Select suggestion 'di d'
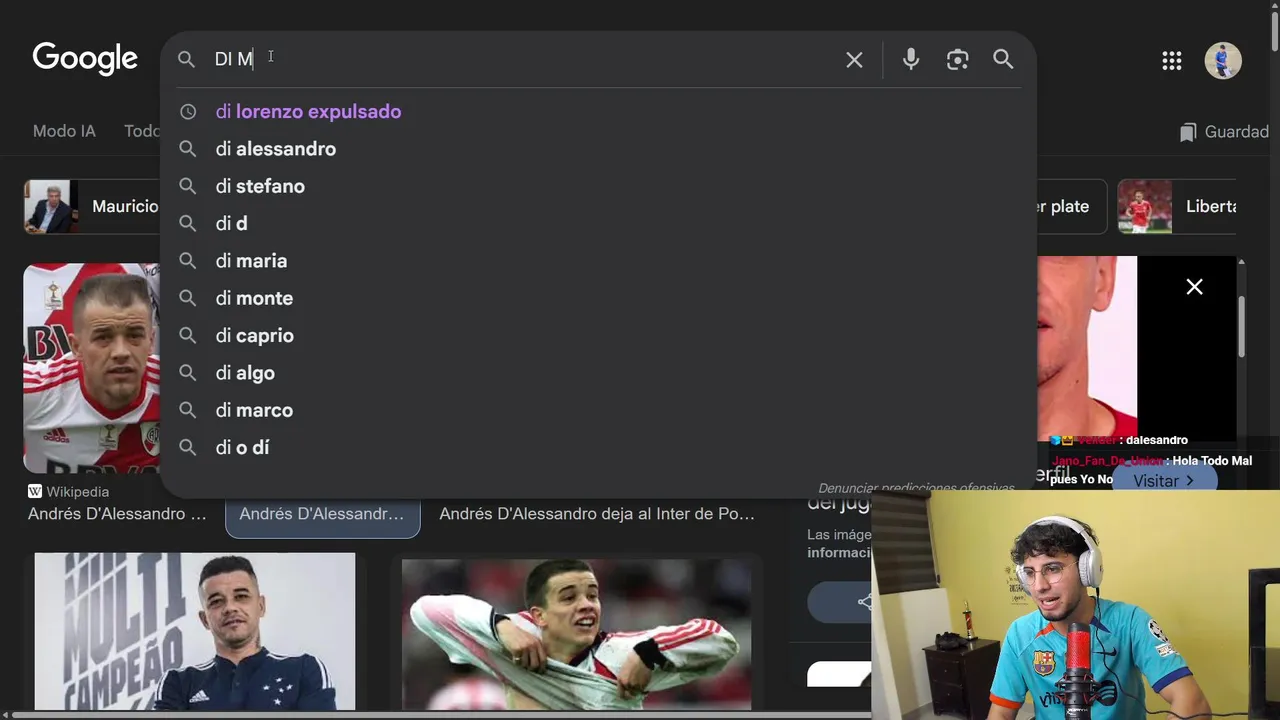1280x720 pixels. 598,224
